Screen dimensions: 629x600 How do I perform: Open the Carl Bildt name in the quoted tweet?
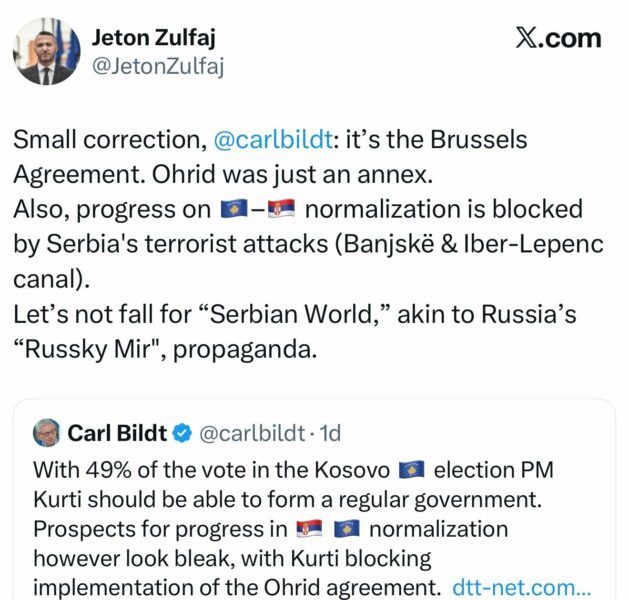pyautogui.click(x=116, y=433)
